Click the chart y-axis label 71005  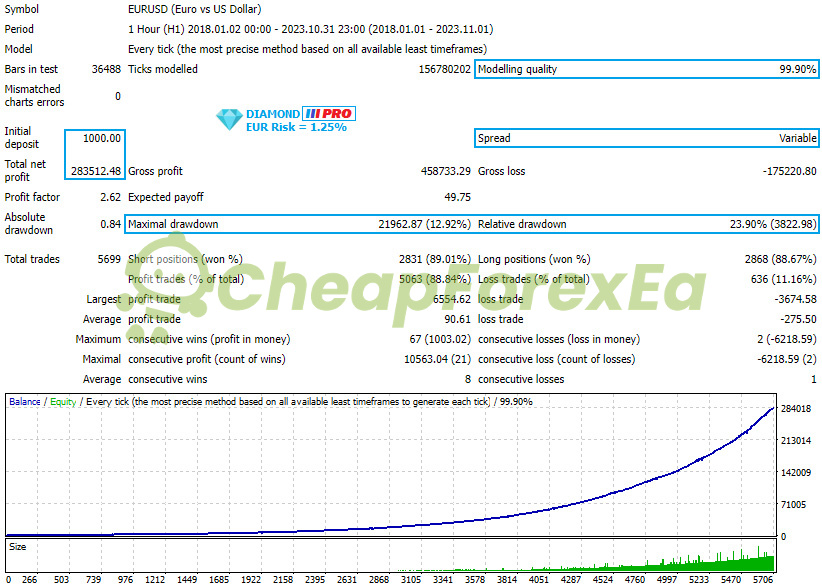[794, 505]
